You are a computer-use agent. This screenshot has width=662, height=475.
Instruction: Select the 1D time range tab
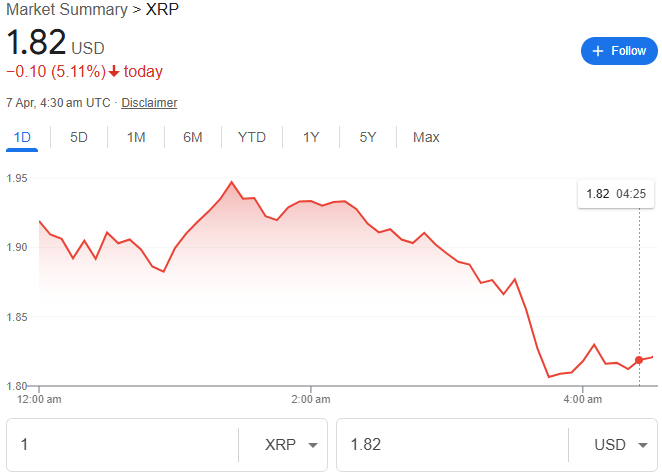coord(22,137)
